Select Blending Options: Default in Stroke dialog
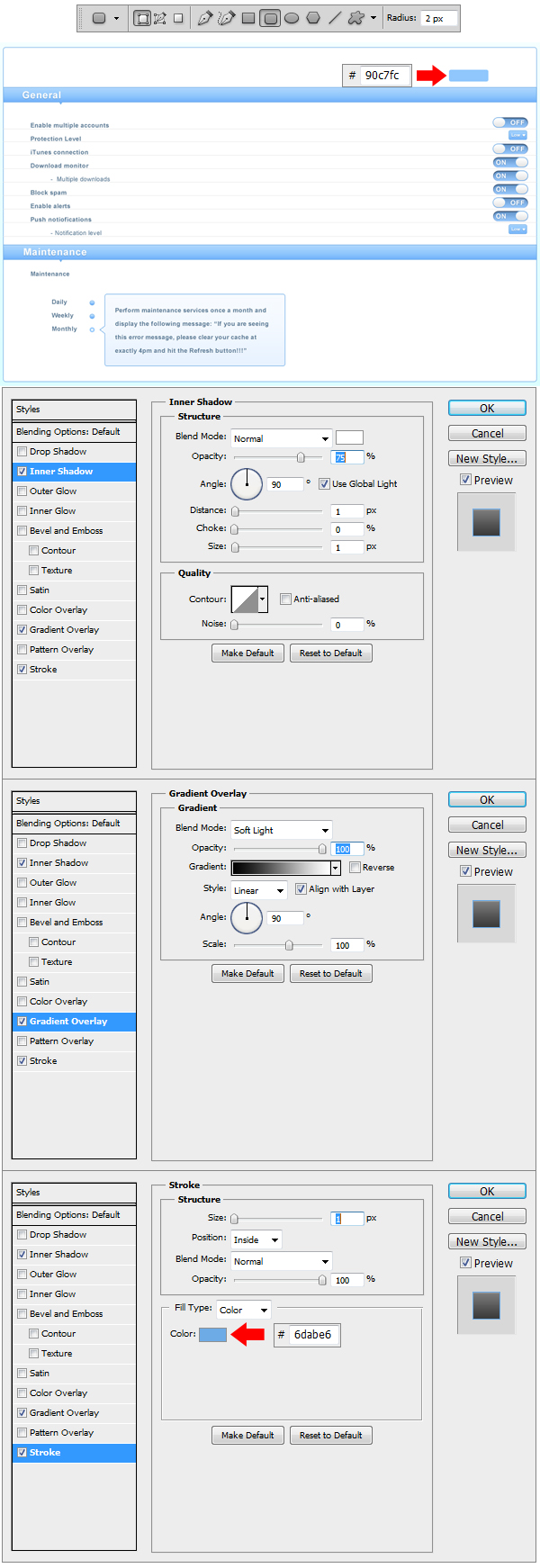Screen dimensions: 540x1568 tap(74, 1215)
